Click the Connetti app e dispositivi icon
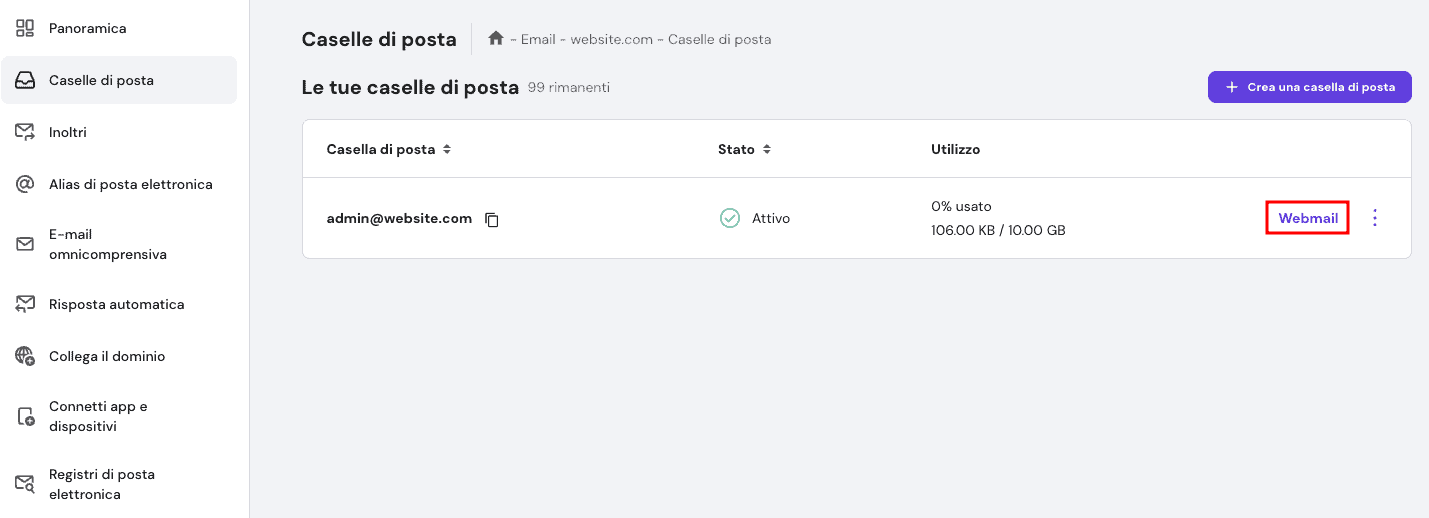 pos(25,416)
